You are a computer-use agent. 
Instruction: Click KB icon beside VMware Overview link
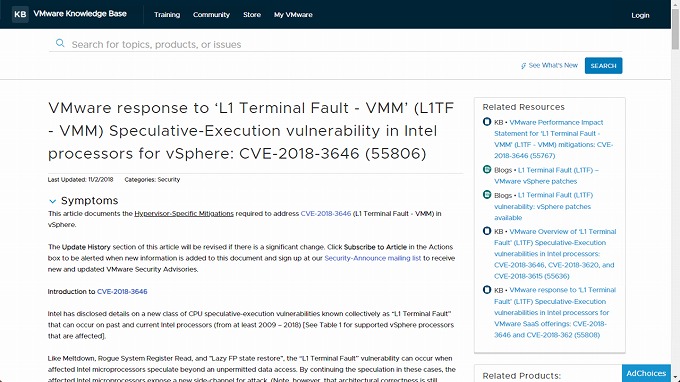click(487, 231)
